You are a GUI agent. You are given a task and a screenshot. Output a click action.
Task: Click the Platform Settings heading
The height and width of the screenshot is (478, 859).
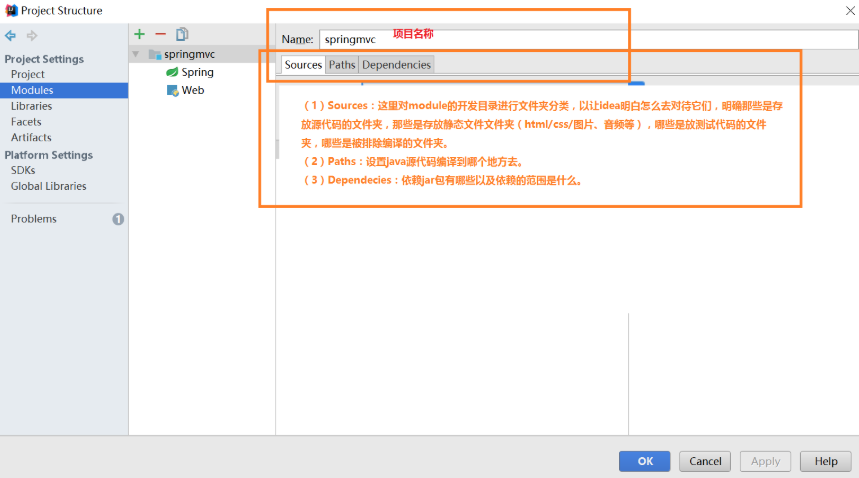click(49, 155)
